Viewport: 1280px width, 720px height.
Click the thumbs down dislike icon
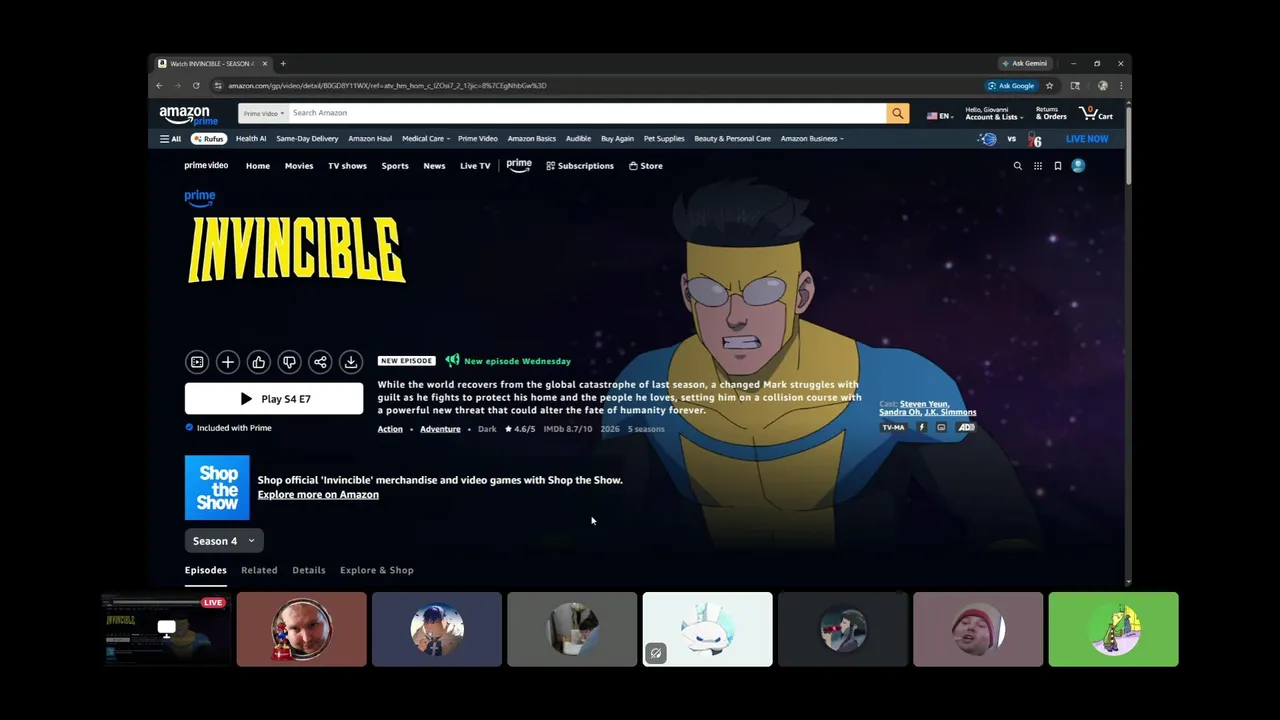pyautogui.click(x=289, y=362)
